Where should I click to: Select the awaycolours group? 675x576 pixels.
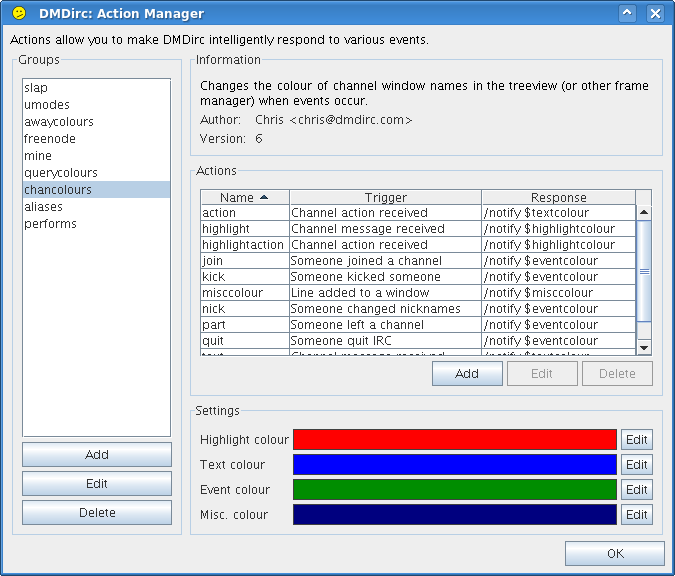[96, 121]
